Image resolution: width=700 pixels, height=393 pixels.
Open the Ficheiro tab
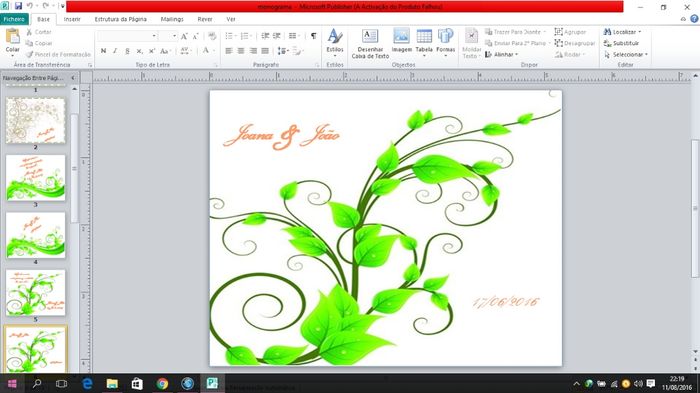click(x=14, y=19)
